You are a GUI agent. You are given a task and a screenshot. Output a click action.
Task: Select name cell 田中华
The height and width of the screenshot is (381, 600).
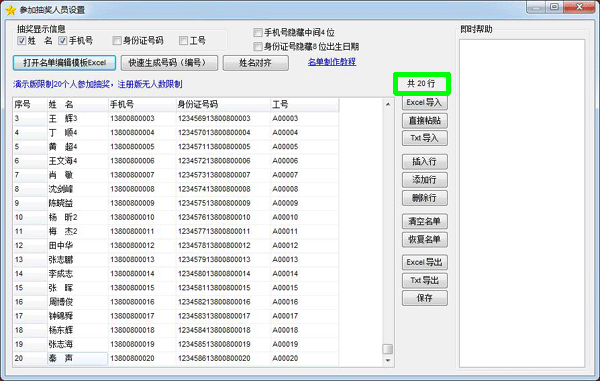[x=77, y=246]
